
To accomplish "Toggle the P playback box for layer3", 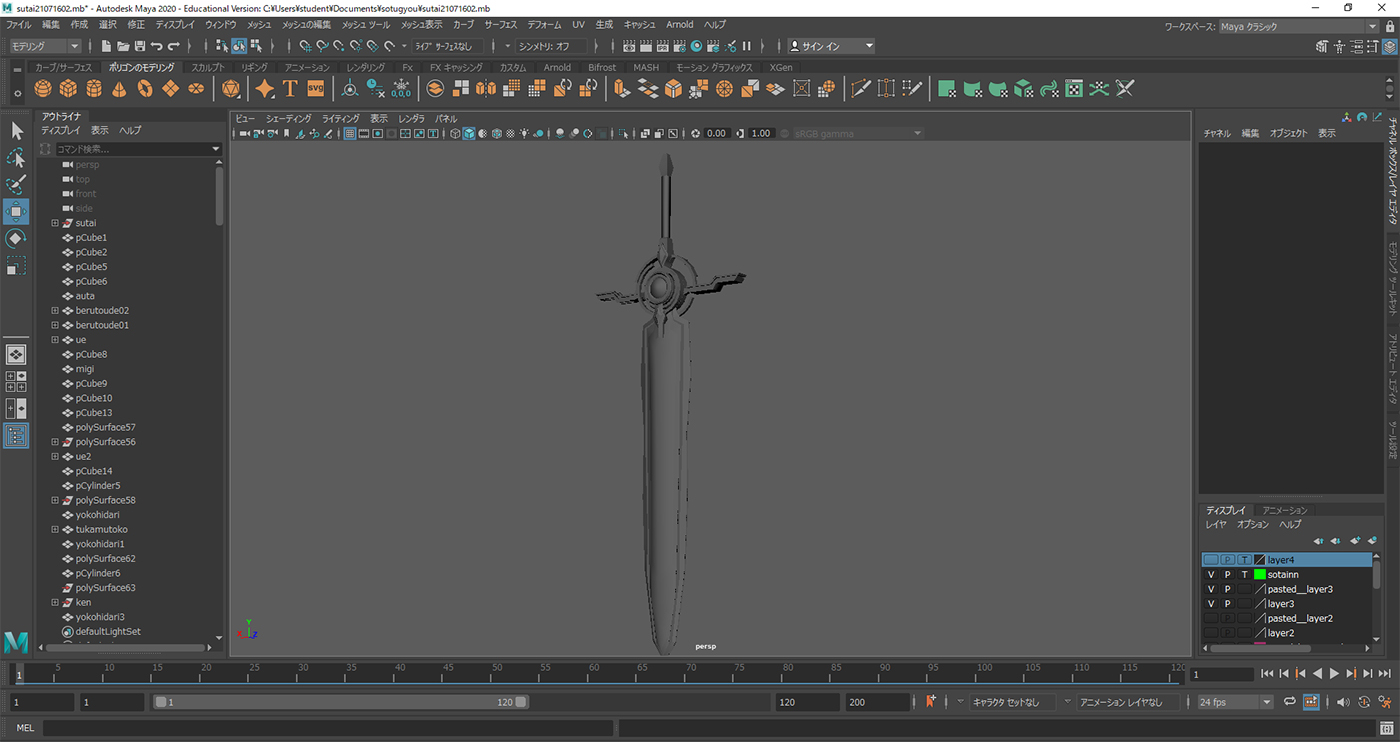I will pyautogui.click(x=1227, y=604).
